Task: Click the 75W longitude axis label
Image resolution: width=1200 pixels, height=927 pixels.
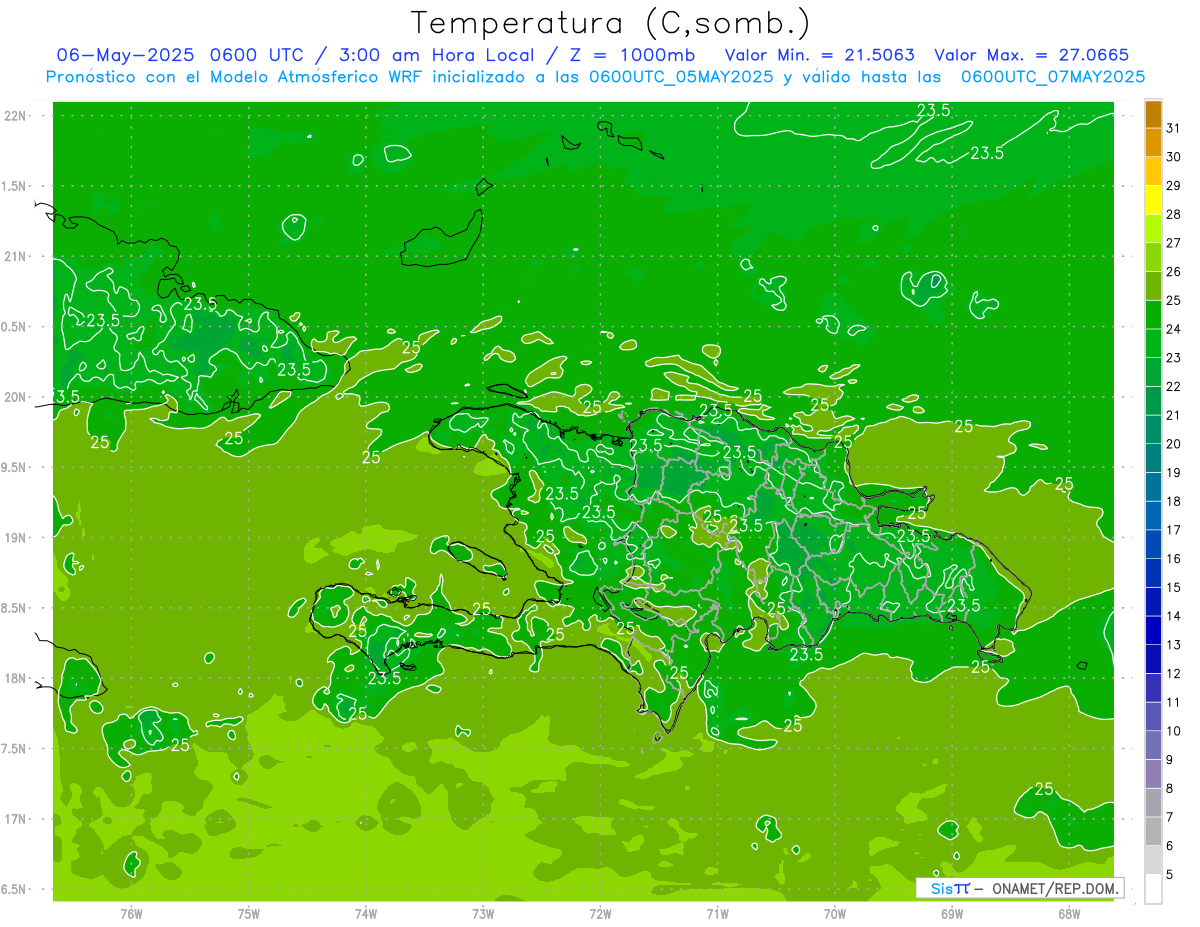Action: [249, 914]
